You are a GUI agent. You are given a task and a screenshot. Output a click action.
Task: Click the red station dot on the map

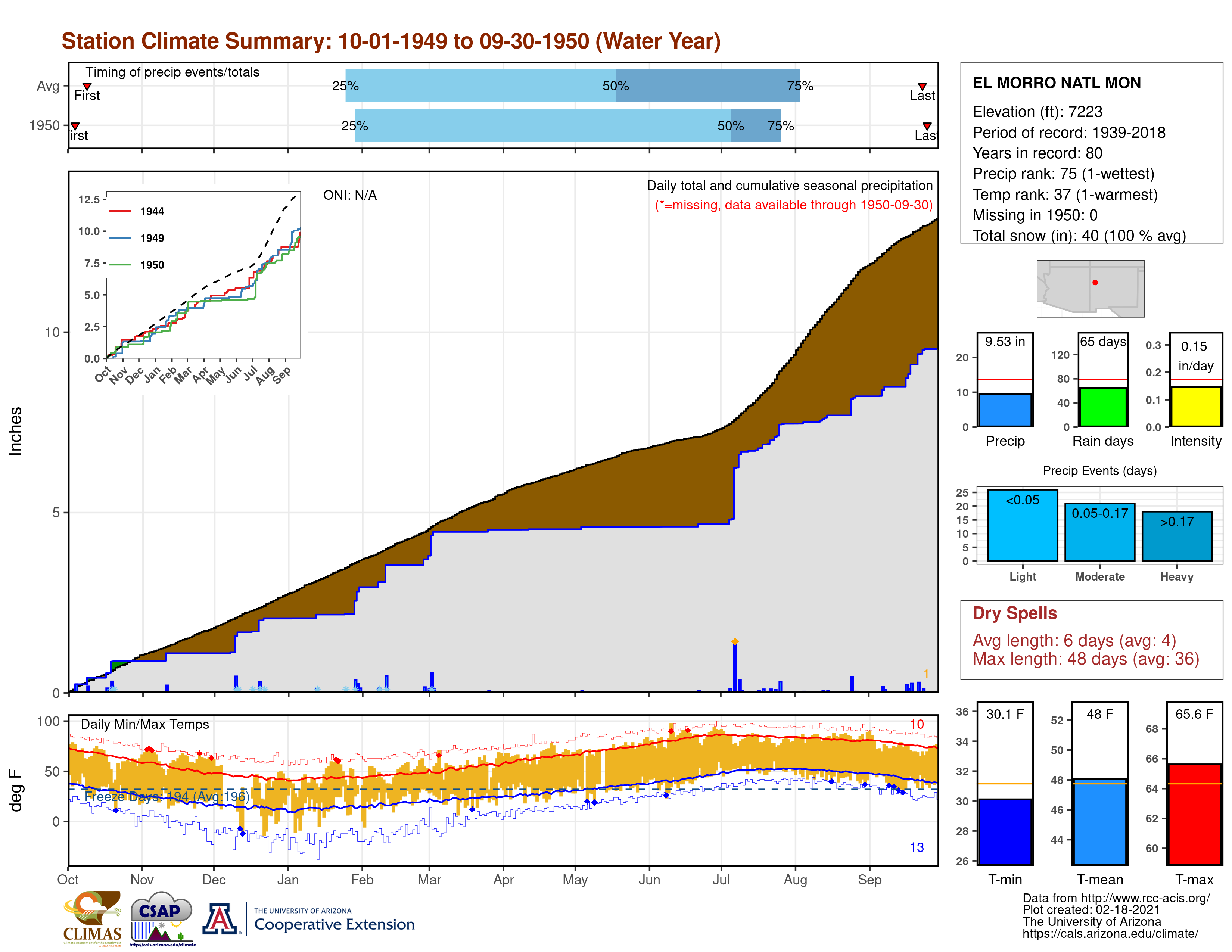[1095, 283]
